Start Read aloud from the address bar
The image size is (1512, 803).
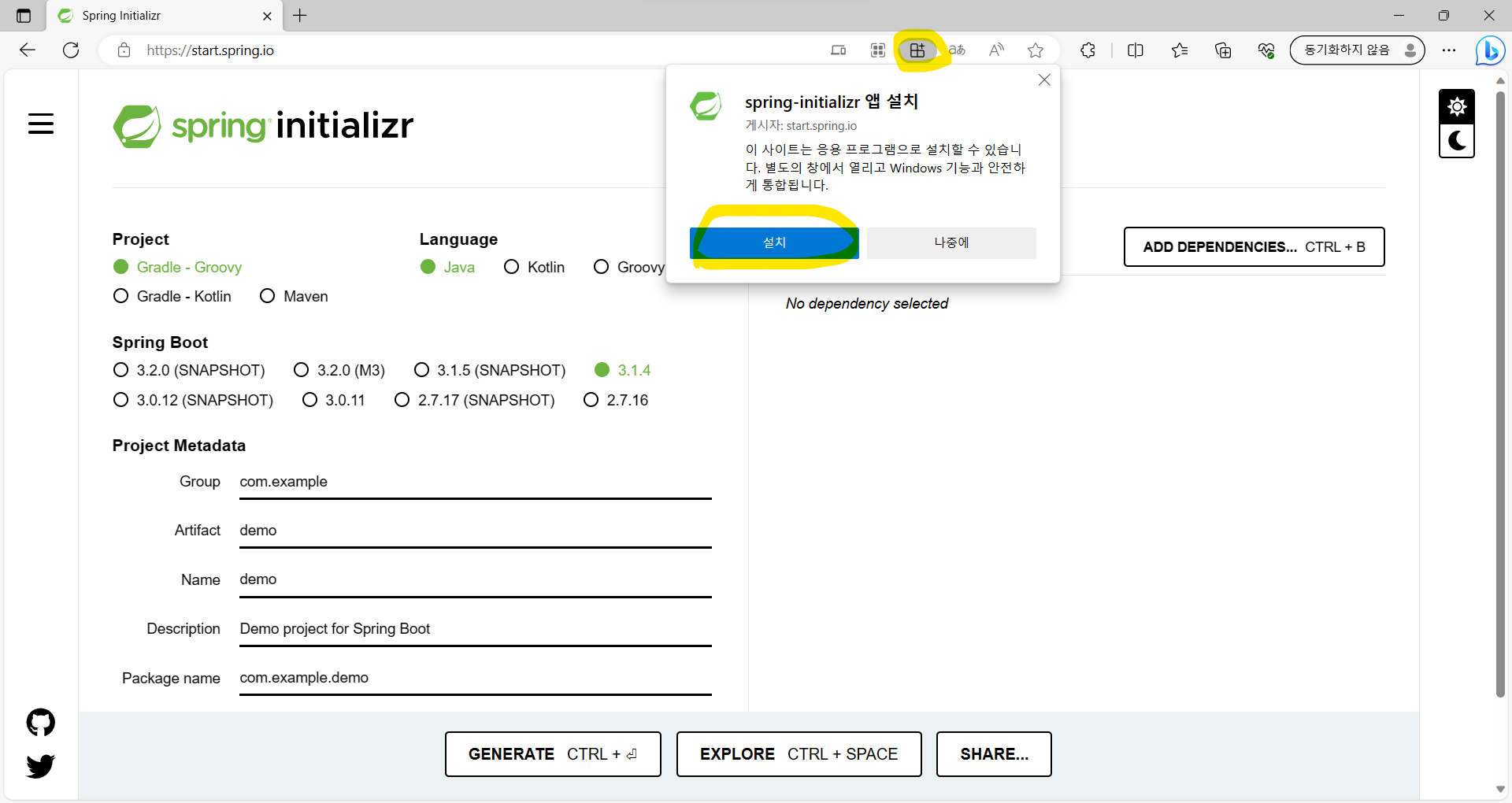pyautogui.click(x=996, y=50)
